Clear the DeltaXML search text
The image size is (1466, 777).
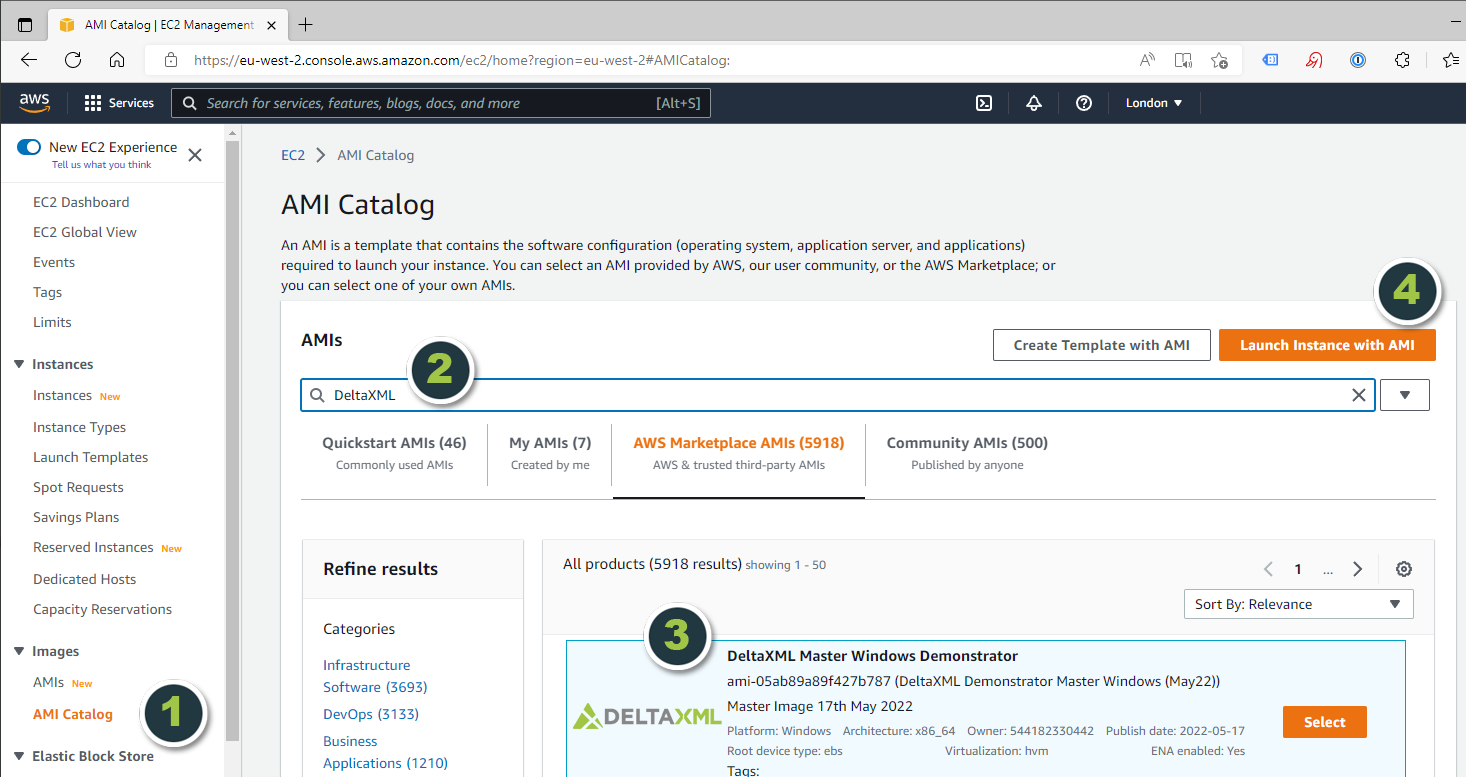tap(1358, 395)
